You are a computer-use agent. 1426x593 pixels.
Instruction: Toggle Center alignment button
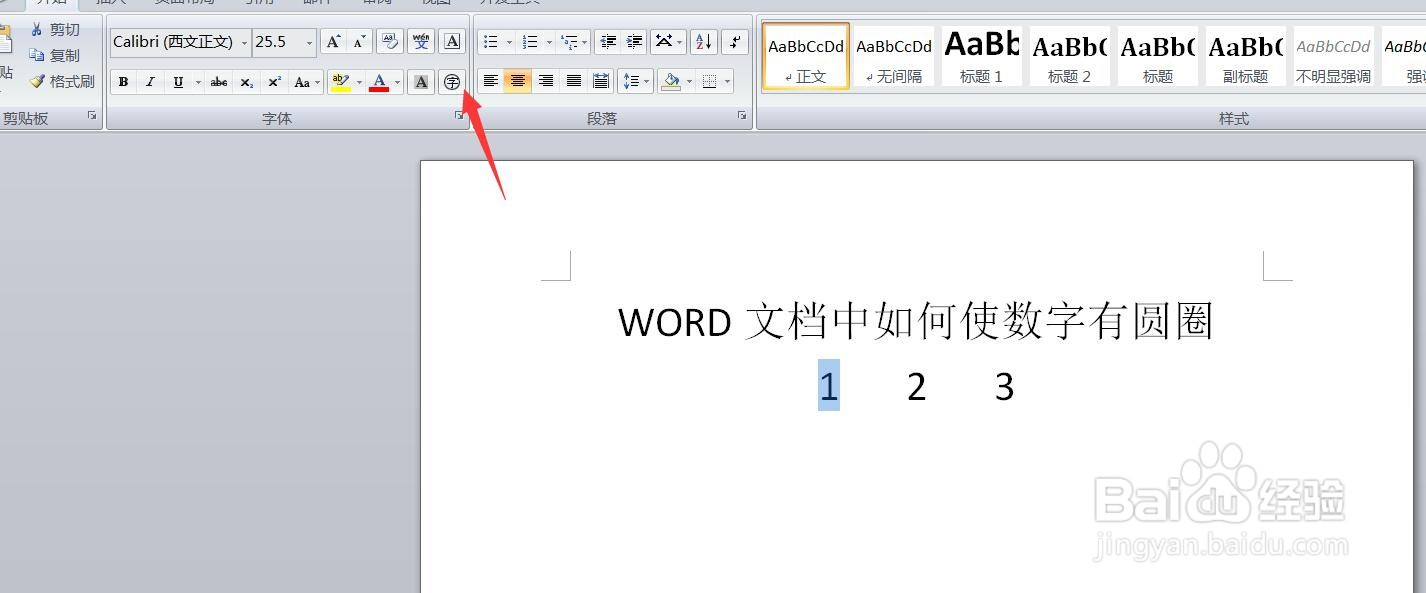[518, 81]
